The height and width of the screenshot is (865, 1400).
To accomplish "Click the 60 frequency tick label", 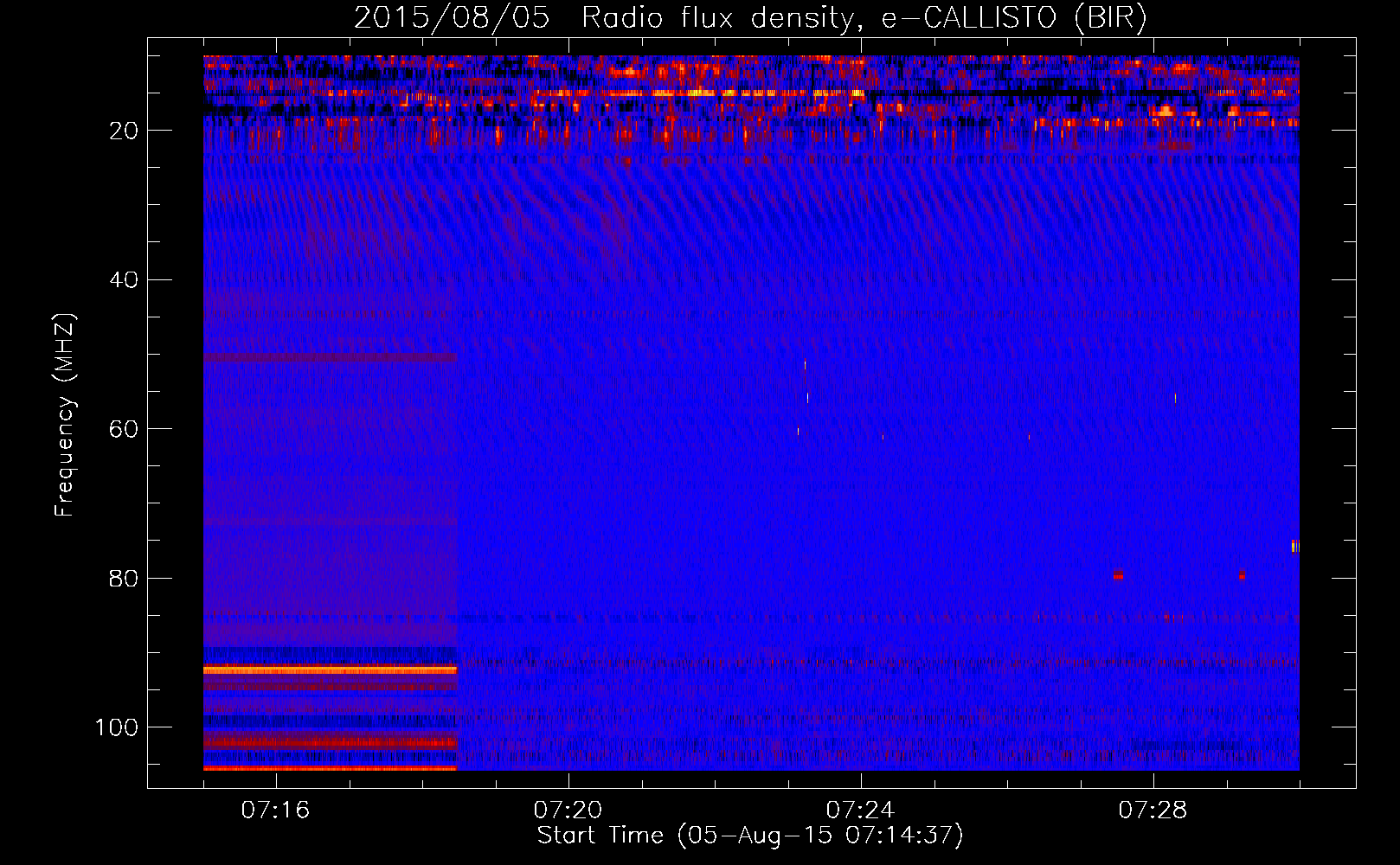I will tap(124, 430).
